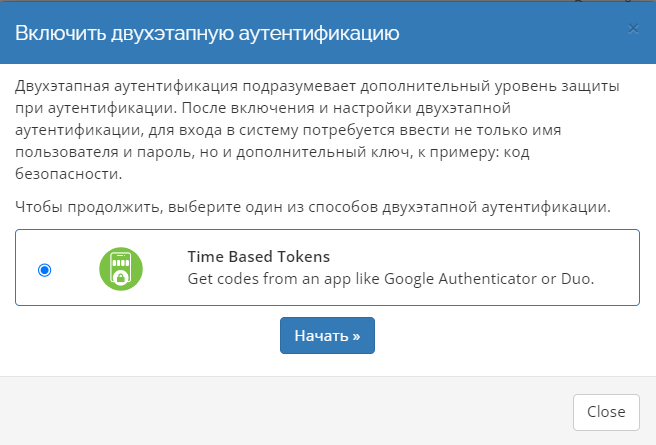The image size is (656, 445).
Task: Click the Чтобы продолжить instruction line
Action: tap(313, 207)
